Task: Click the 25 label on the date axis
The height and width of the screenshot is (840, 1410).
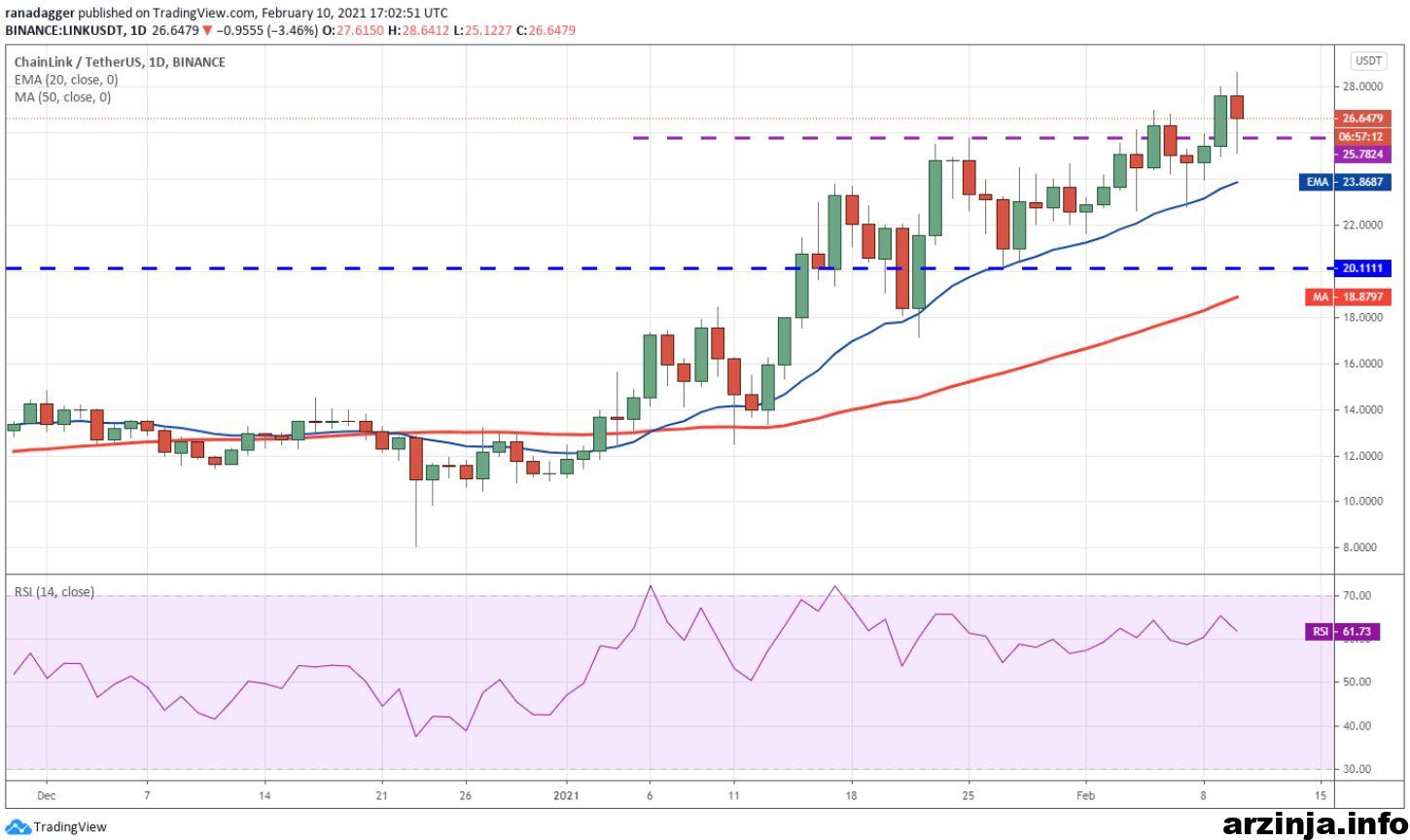Action: point(969,794)
